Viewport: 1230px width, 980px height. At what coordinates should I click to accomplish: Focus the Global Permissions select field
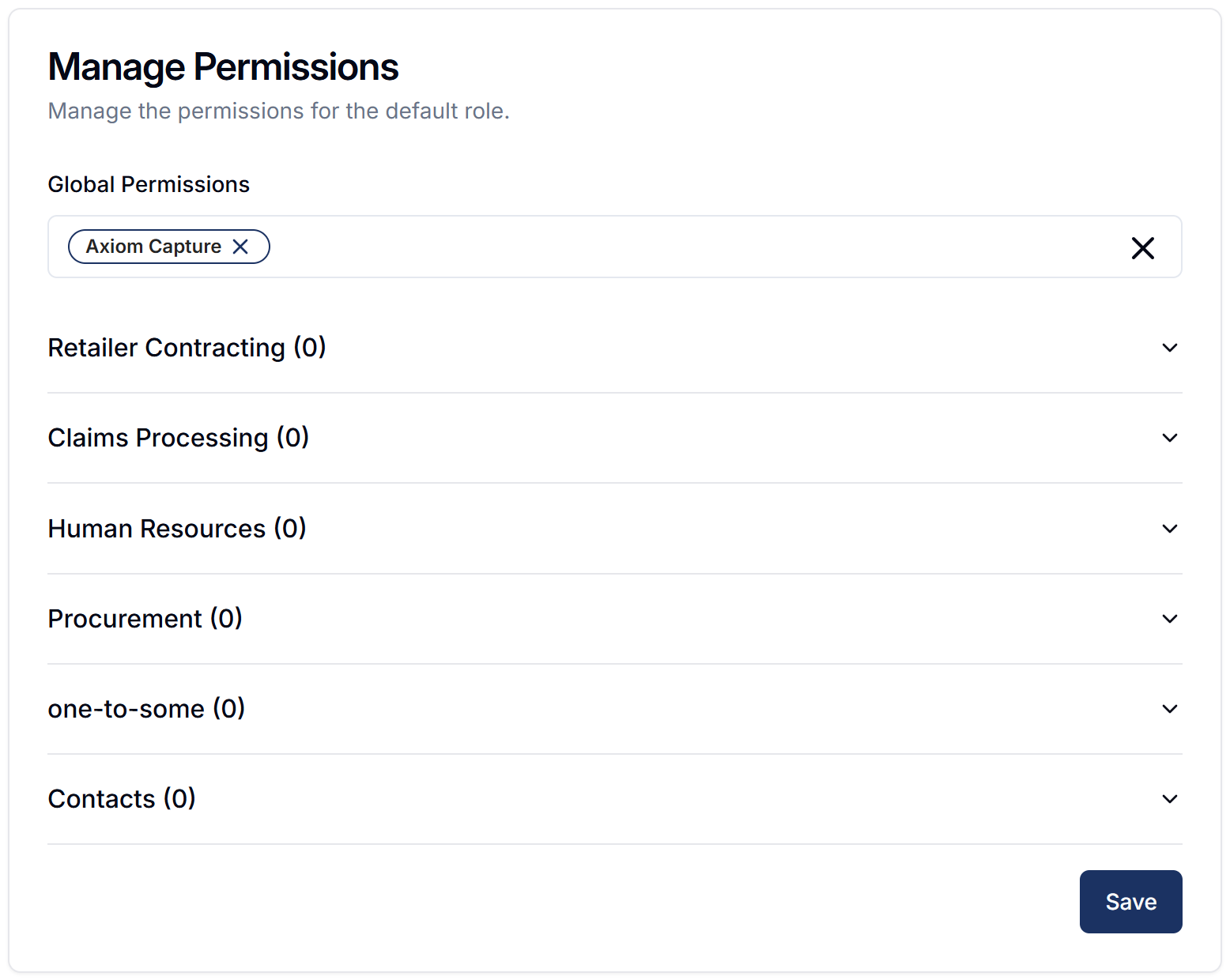click(615, 247)
